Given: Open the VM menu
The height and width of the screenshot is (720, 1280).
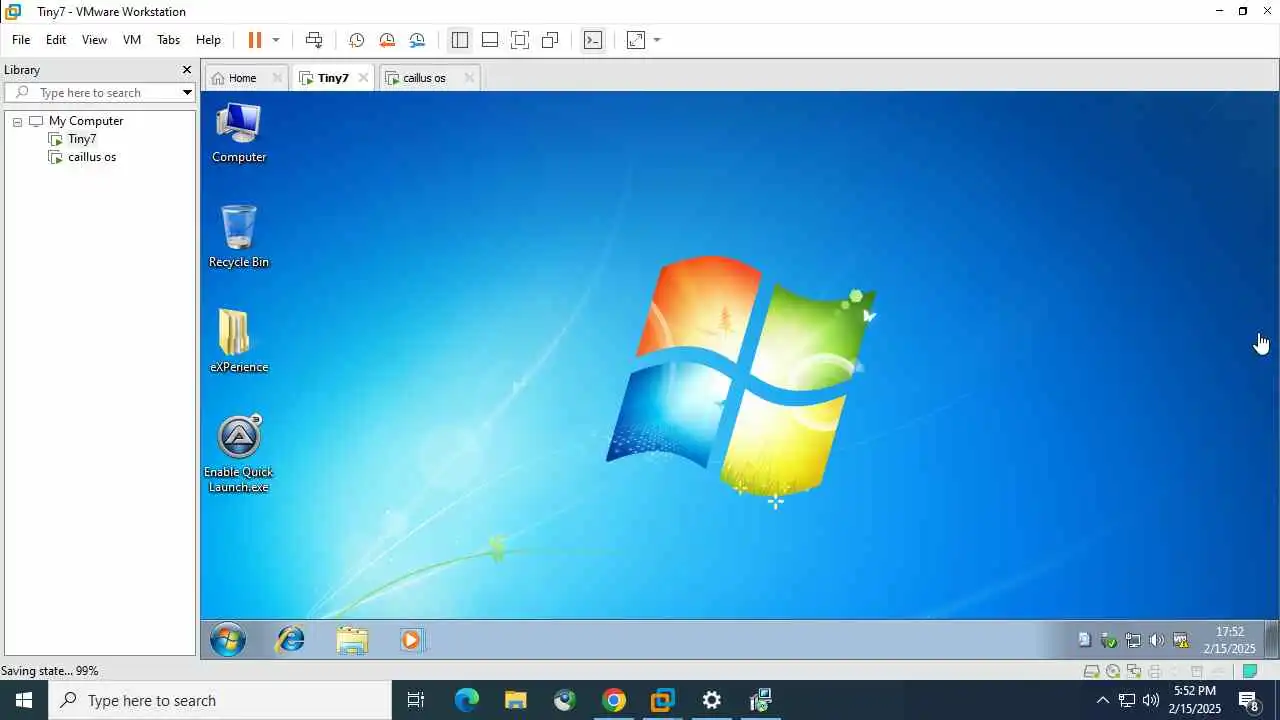Looking at the screenshot, I should click(x=132, y=40).
